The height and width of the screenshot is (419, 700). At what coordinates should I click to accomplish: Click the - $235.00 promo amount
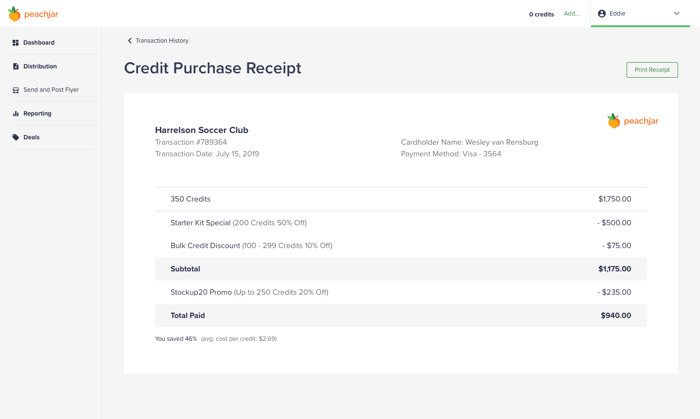click(614, 292)
